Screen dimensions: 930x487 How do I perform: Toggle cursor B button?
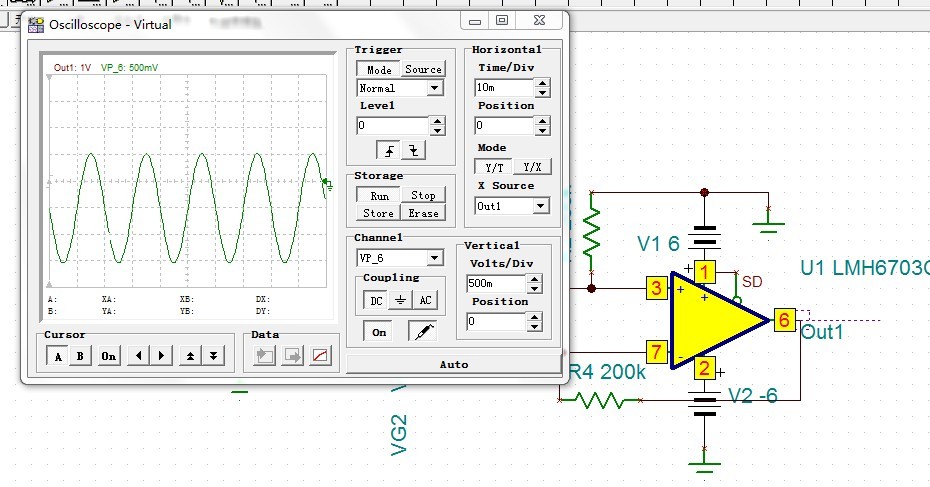click(80, 356)
